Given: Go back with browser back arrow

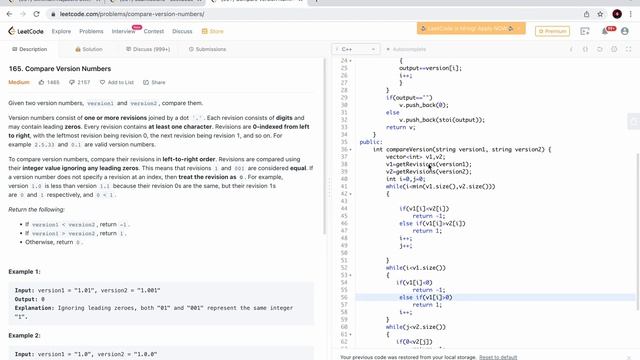Looking at the screenshot, I should point(9,14).
